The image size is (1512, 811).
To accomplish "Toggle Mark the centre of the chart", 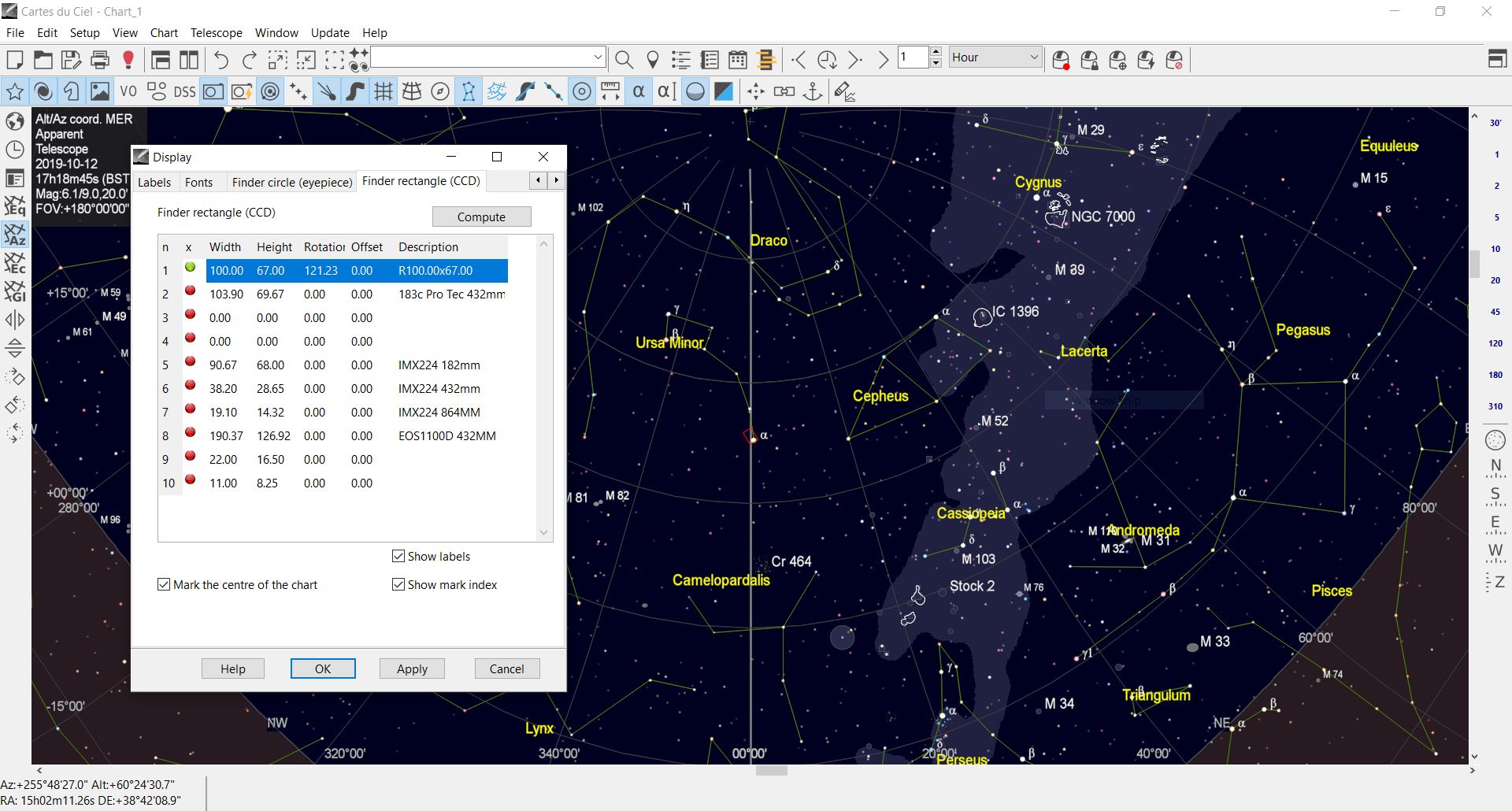I will click(x=164, y=585).
